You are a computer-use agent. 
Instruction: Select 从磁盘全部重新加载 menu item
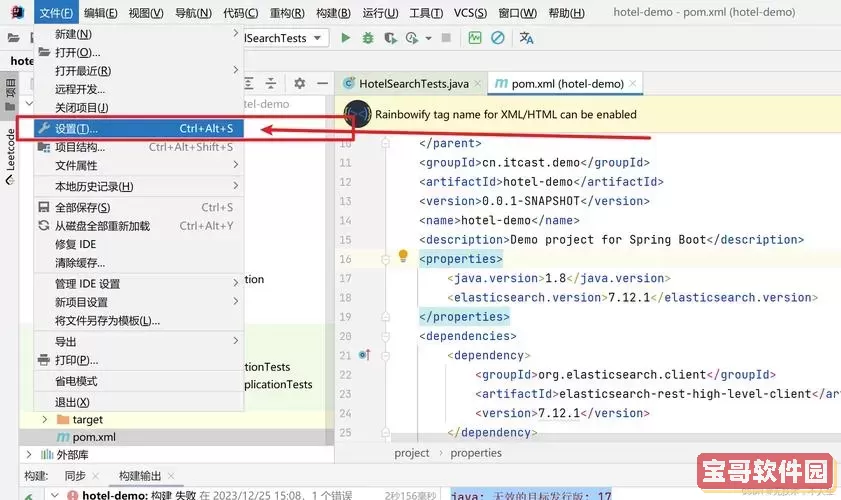click(138, 226)
